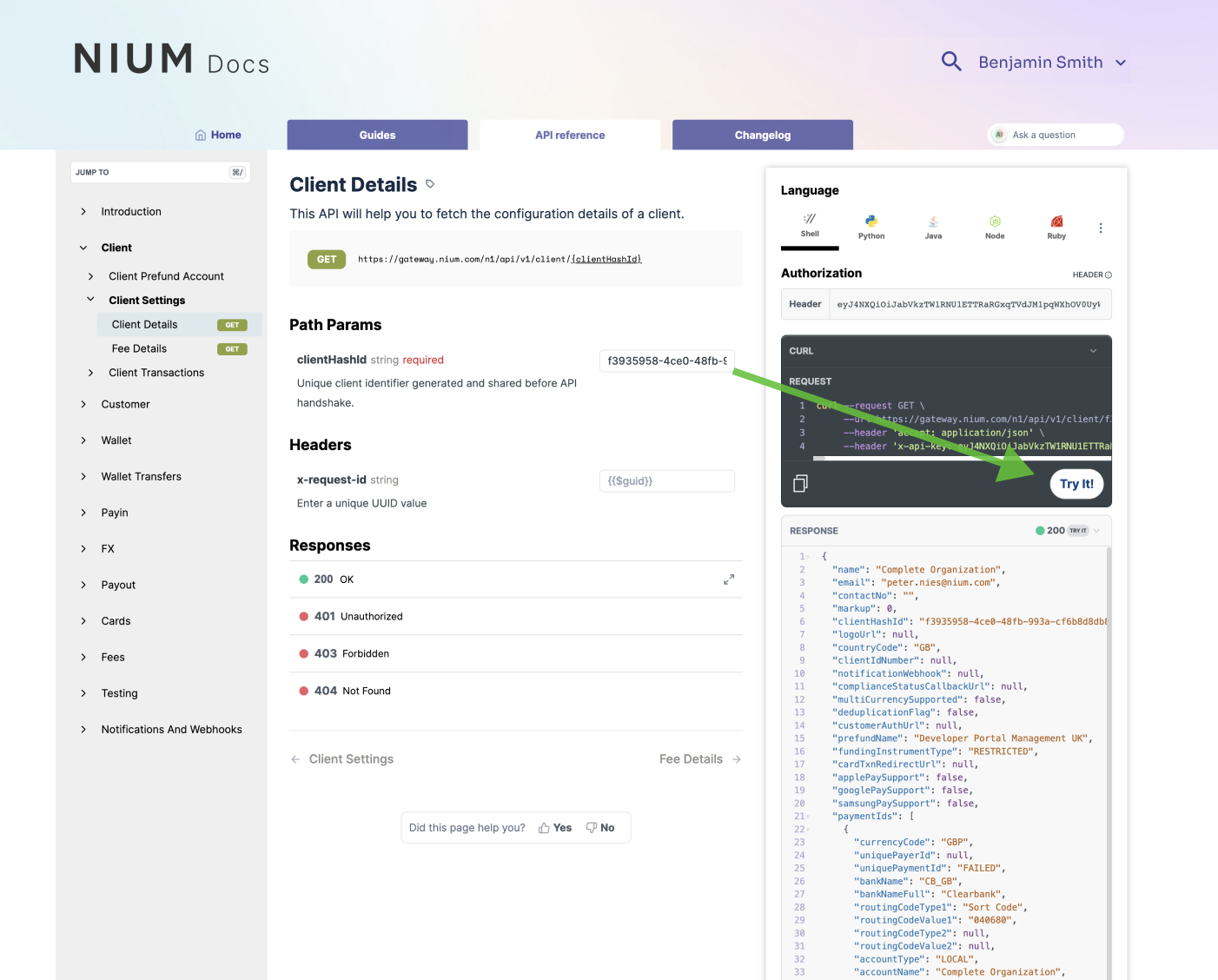
Task: Click the left arrow before Client Settings
Action: (x=295, y=759)
